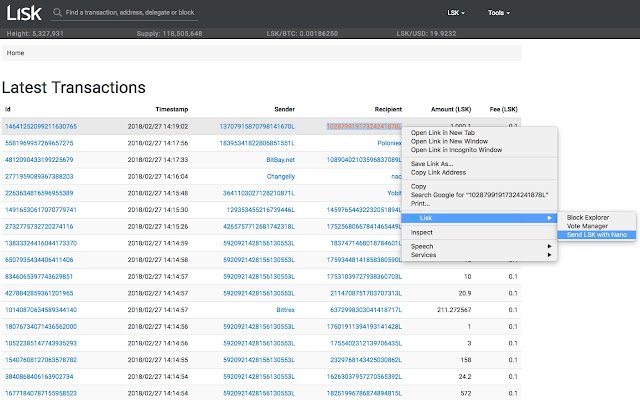Click the search magnifier icon
Viewport: 640px width, 400px height.
coord(57,13)
